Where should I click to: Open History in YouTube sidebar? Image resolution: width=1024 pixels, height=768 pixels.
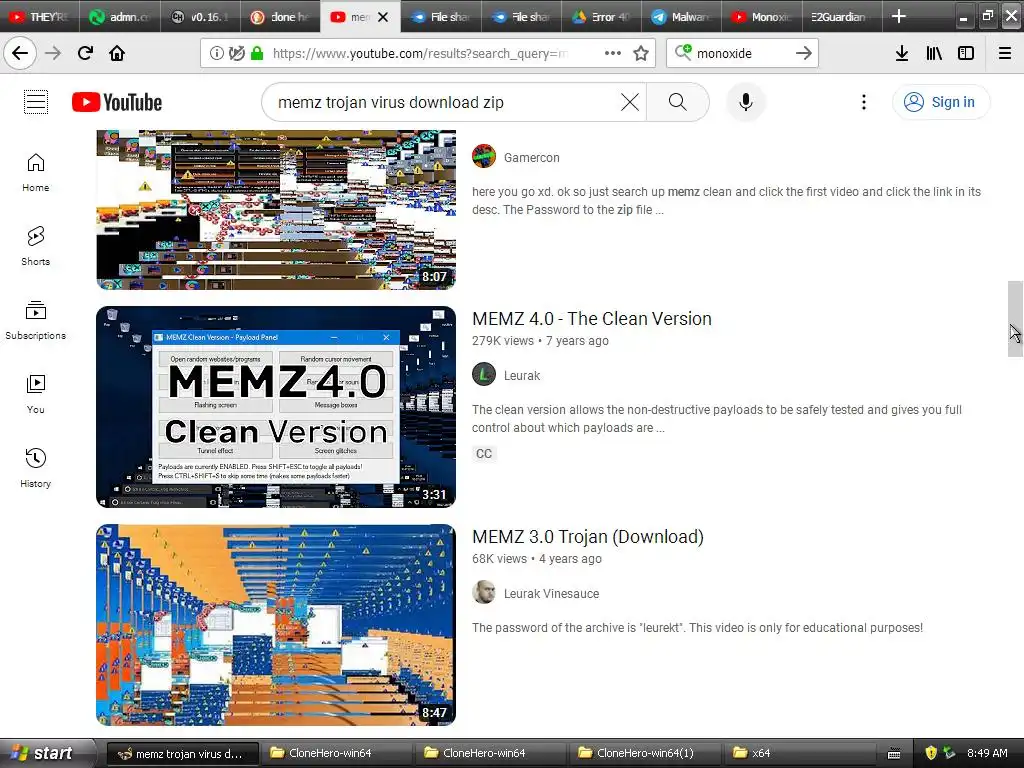pos(36,468)
